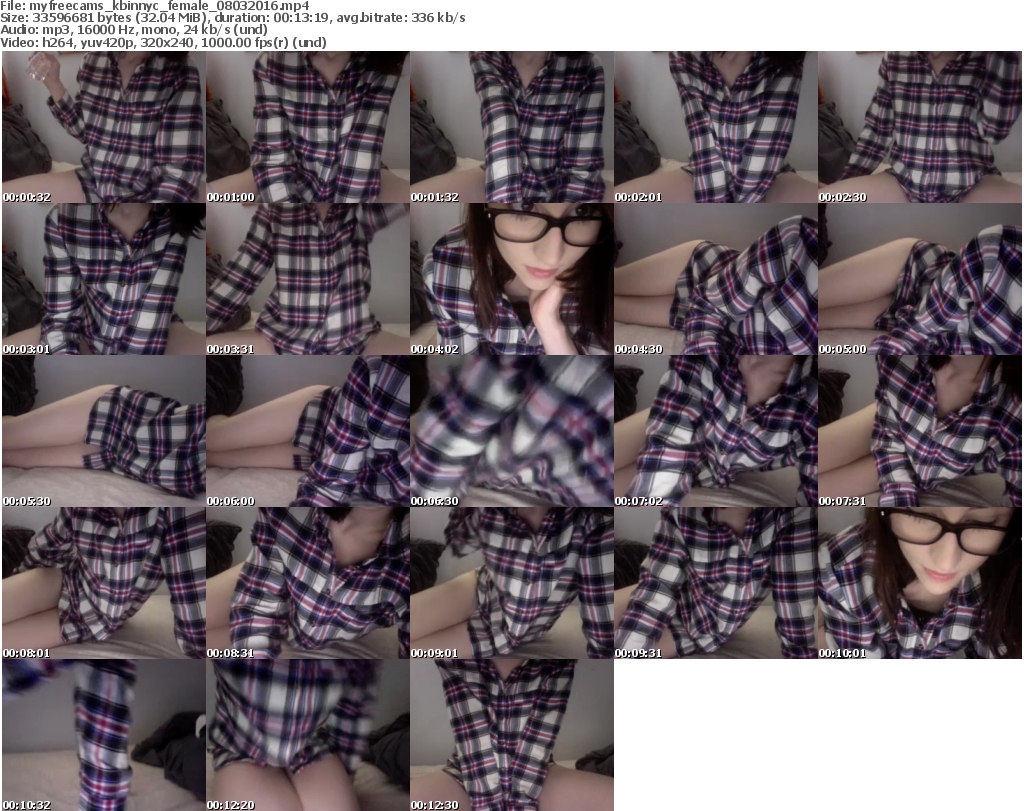The image size is (1024, 811).
Task: Choose the frame labeled 00:09:31
Action: 716,583
